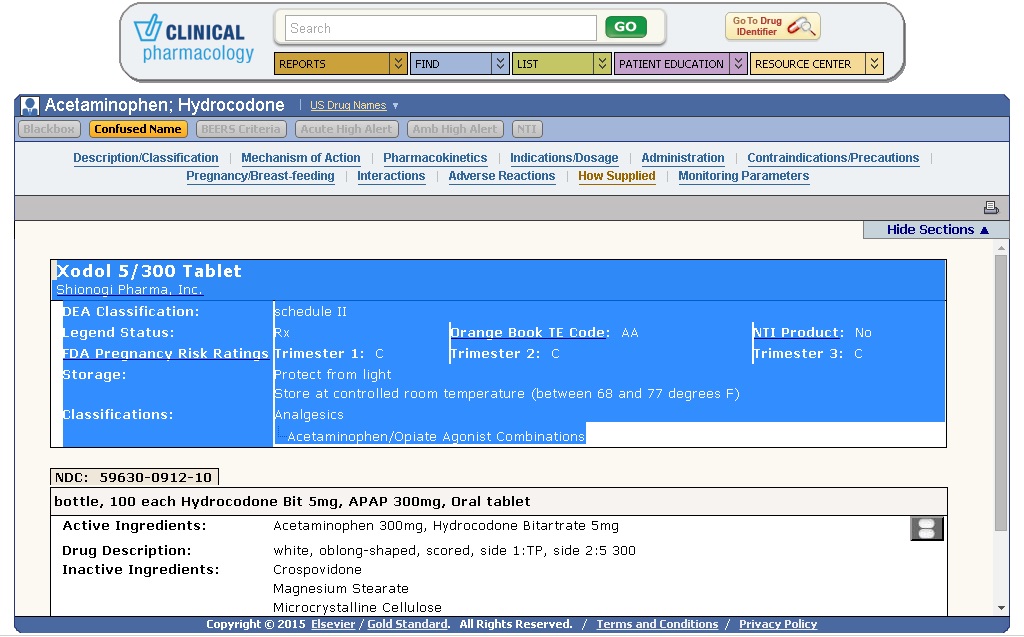Select the How Supplied section
Image resolution: width=1024 pixels, height=637 pixels.
coord(616,176)
